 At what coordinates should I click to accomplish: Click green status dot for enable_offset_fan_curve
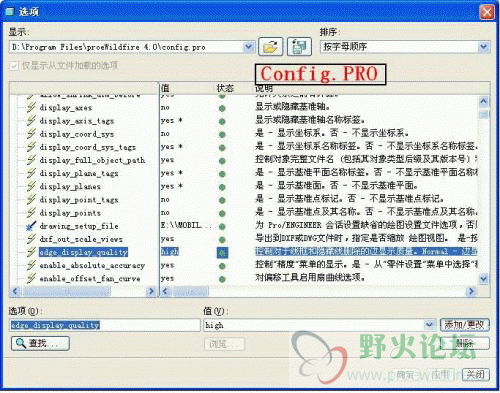point(222,279)
